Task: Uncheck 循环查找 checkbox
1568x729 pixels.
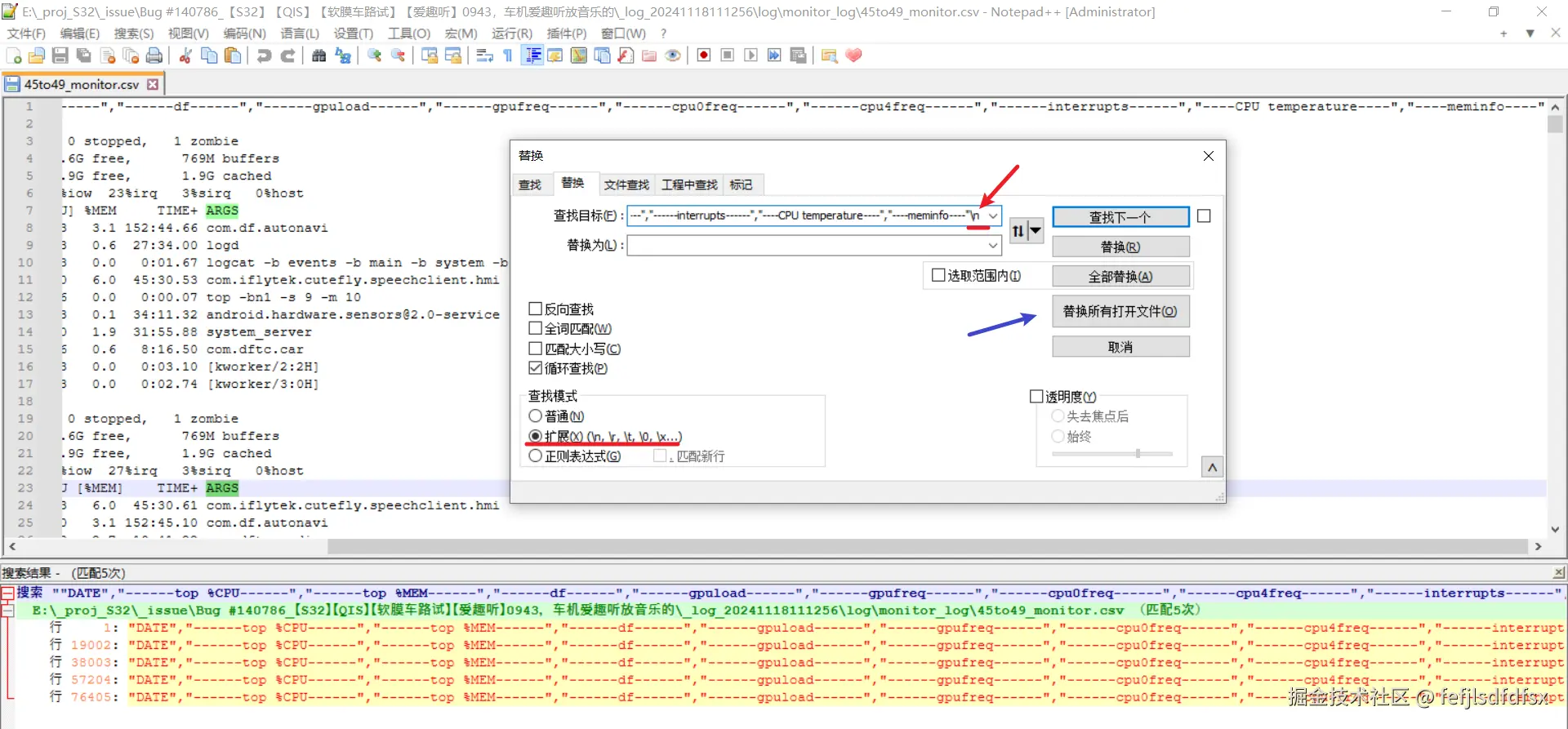Action: [x=536, y=368]
